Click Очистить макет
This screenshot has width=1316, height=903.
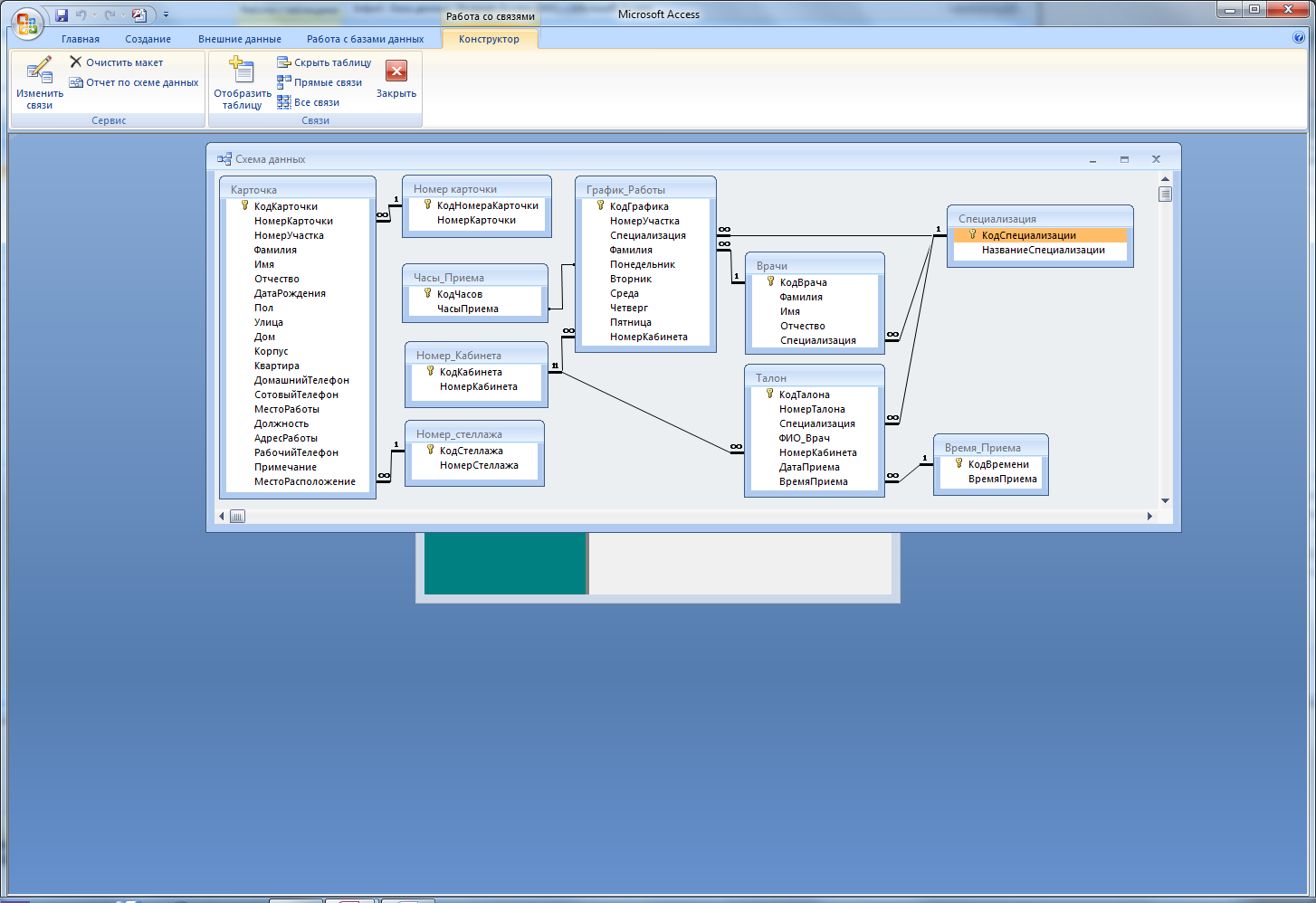click(x=117, y=62)
